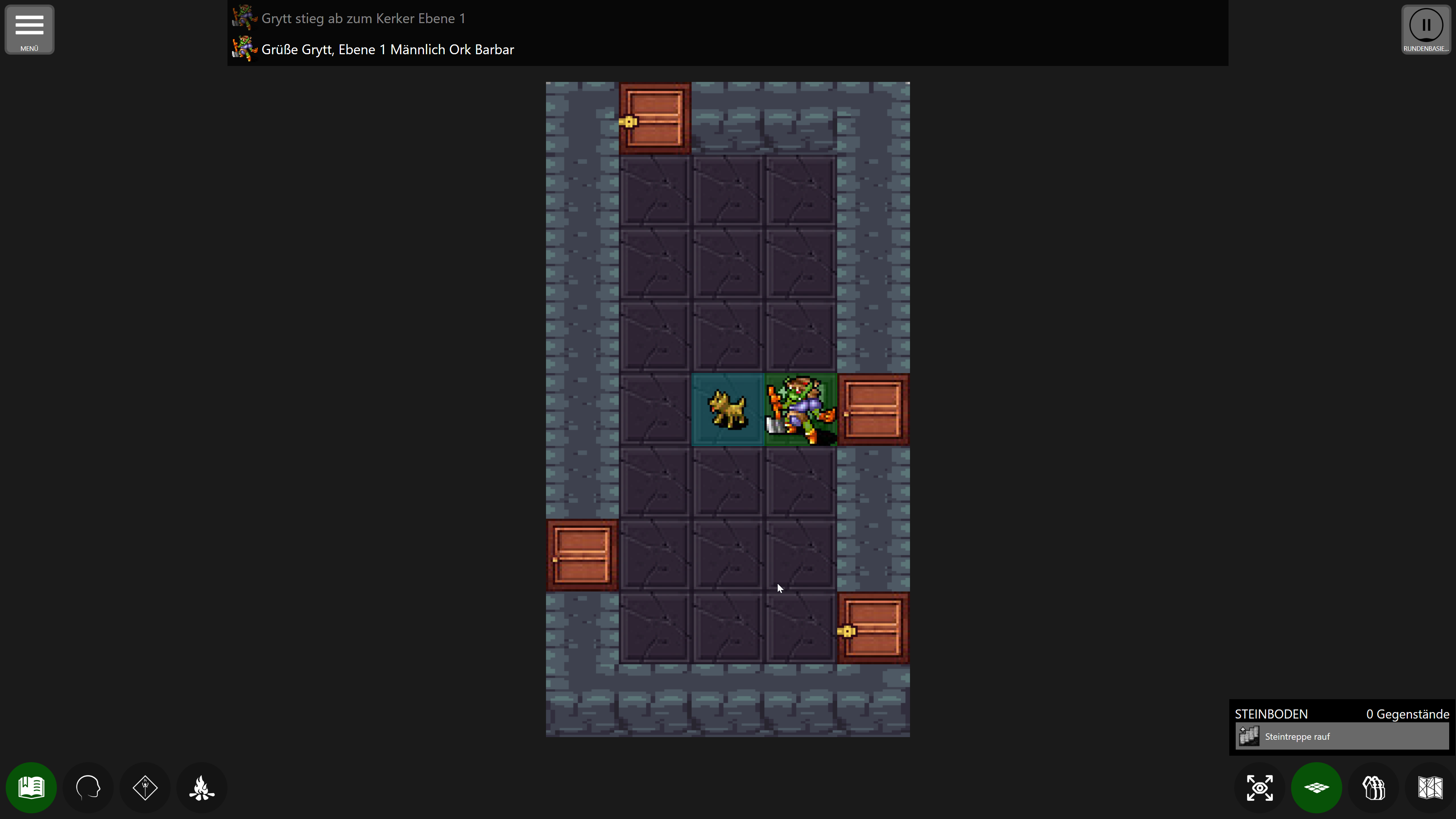
Task: Open the MENÜ panel
Action: pyautogui.click(x=29, y=29)
